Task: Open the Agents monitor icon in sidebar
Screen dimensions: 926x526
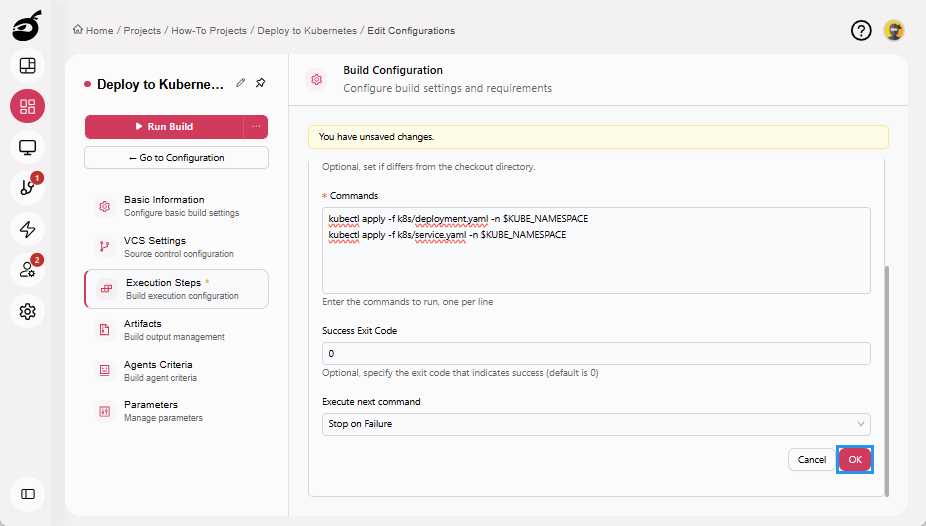Action: tap(27, 147)
